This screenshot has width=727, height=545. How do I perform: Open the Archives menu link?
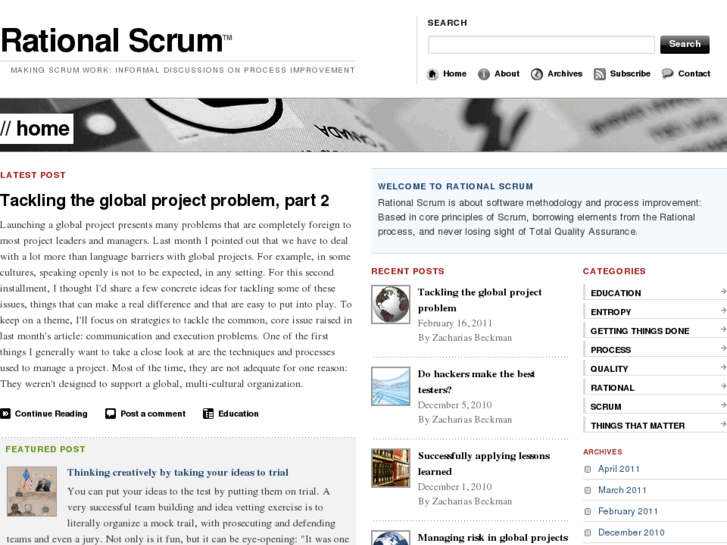(x=564, y=74)
